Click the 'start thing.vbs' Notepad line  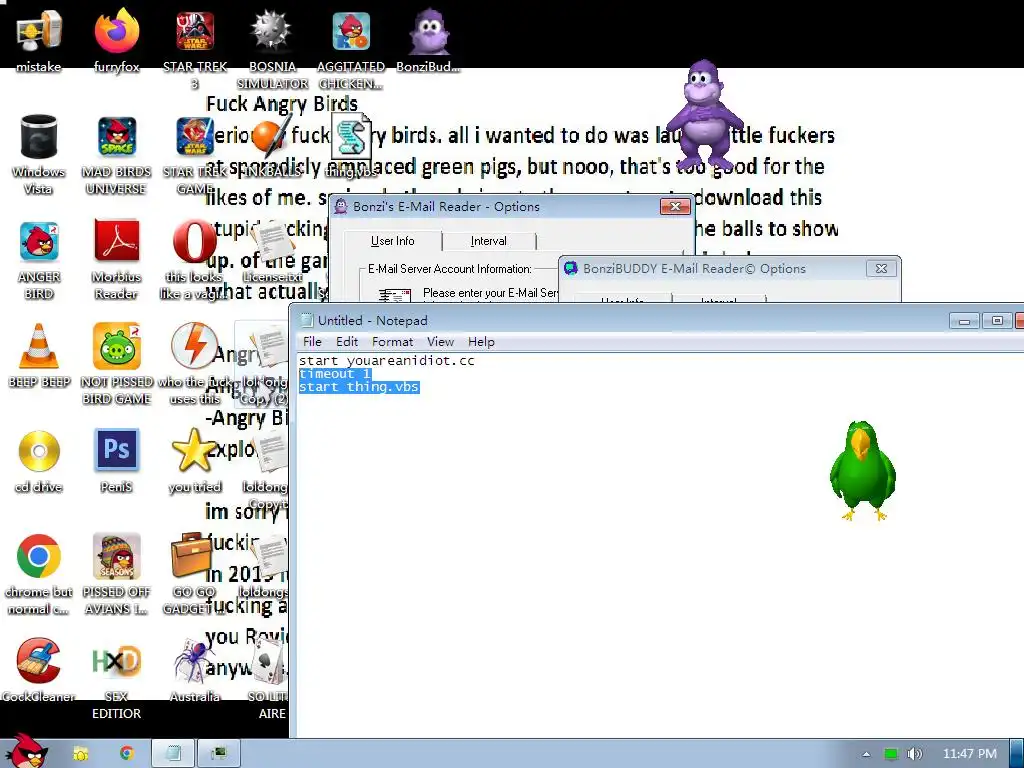(359, 387)
